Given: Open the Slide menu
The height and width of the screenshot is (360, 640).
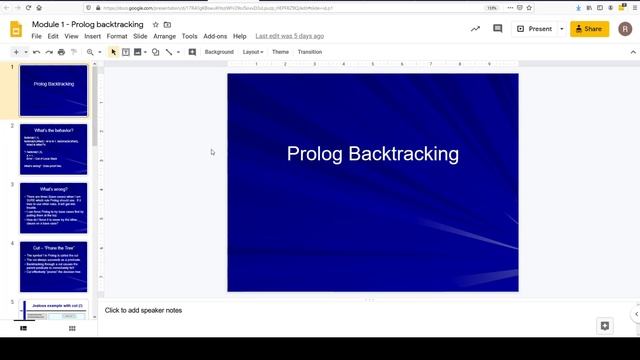Looking at the screenshot, I should coord(140,36).
